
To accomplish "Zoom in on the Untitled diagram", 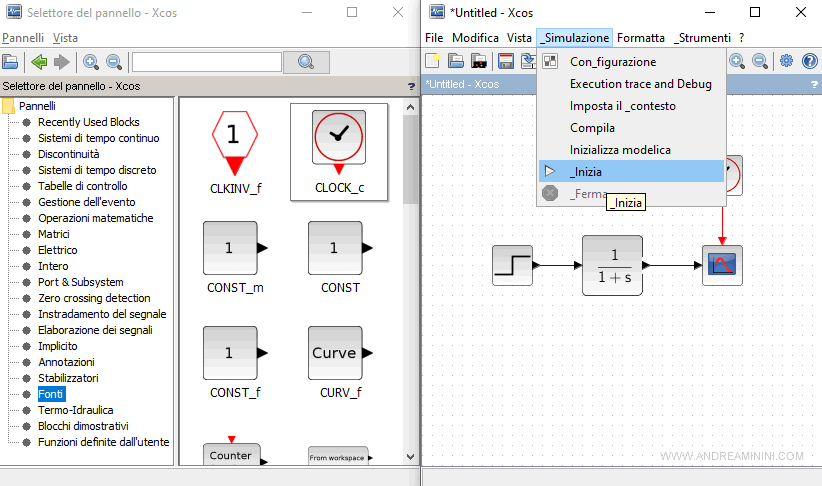I will pyautogui.click(x=737, y=61).
